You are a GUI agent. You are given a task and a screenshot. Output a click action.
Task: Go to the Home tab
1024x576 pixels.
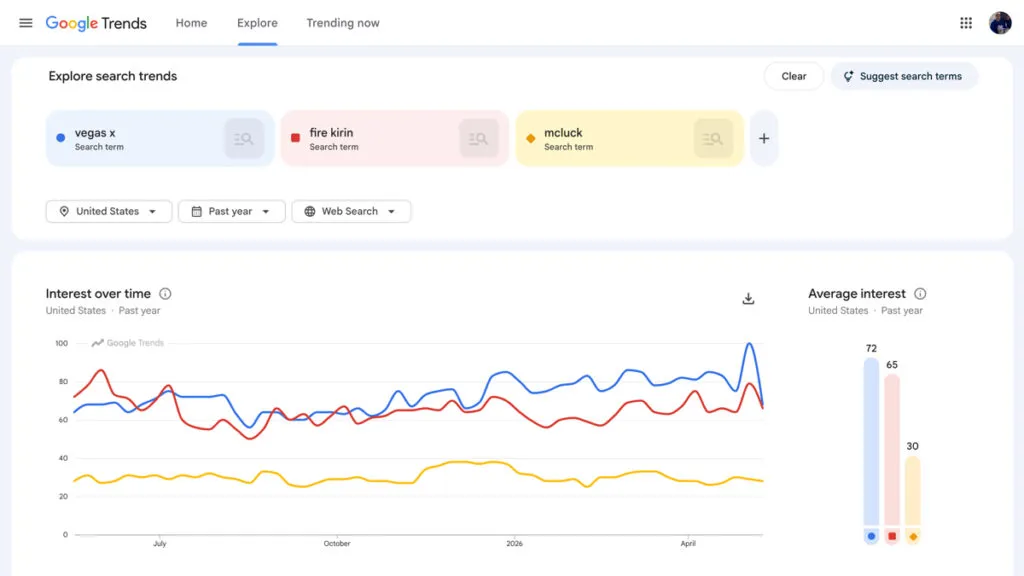191,23
